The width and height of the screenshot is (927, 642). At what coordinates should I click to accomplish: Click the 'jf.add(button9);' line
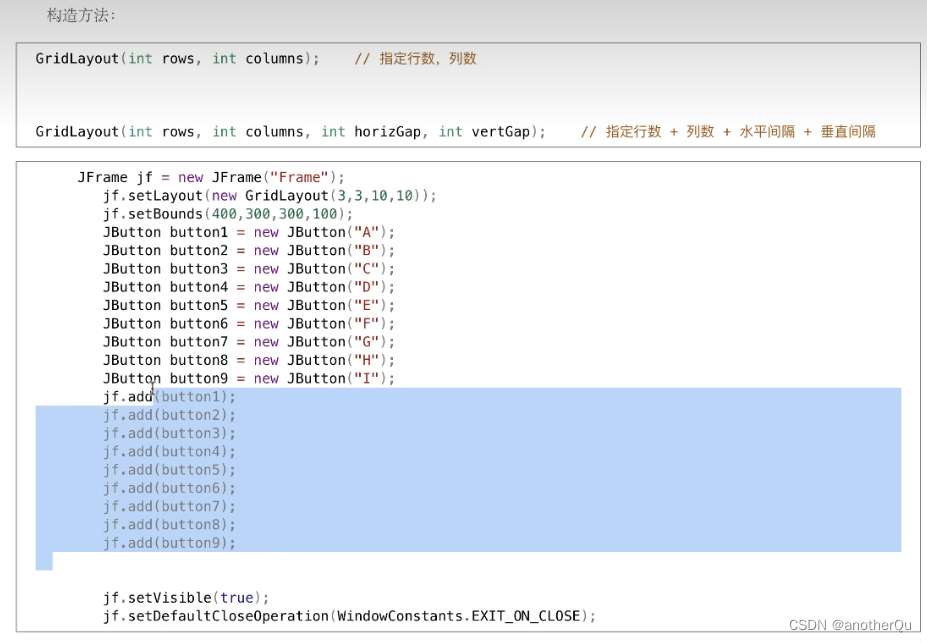pos(169,543)
